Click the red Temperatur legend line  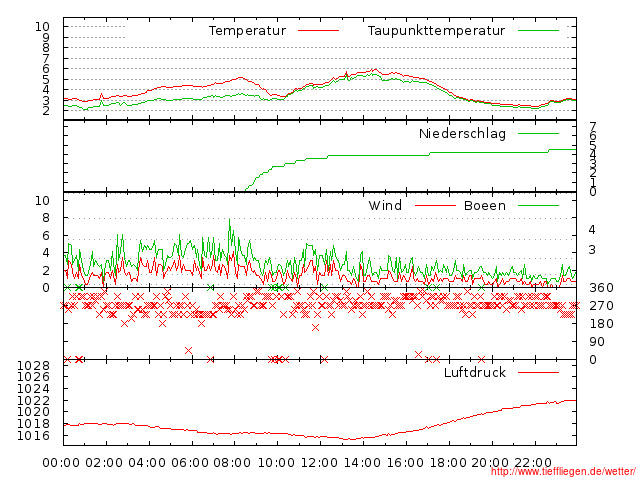(318, 31)
